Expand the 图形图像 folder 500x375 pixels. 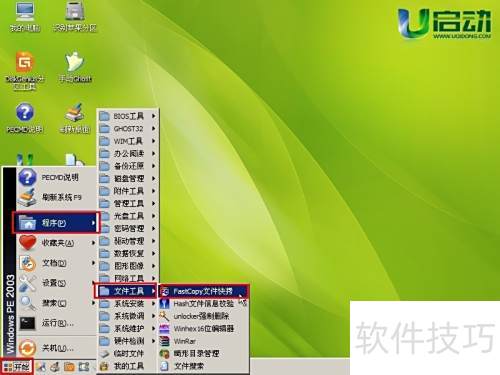pyautogui.click(x=127, y=266)
